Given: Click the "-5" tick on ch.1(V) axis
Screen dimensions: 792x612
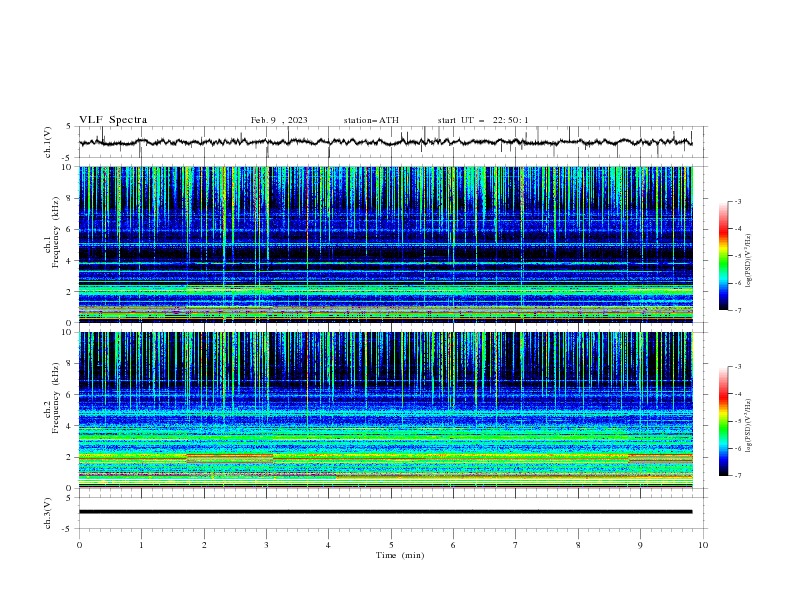Looking at the screenshot, I should tap(68, 158).
